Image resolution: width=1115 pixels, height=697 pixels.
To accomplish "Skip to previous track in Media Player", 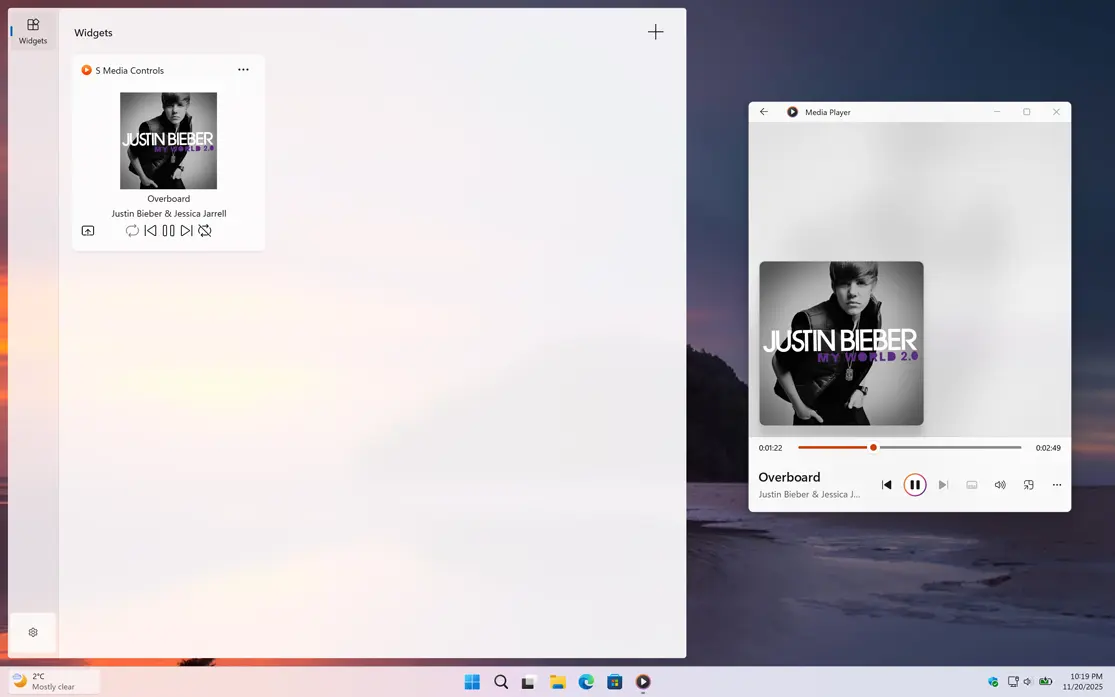I will (886, 485).
